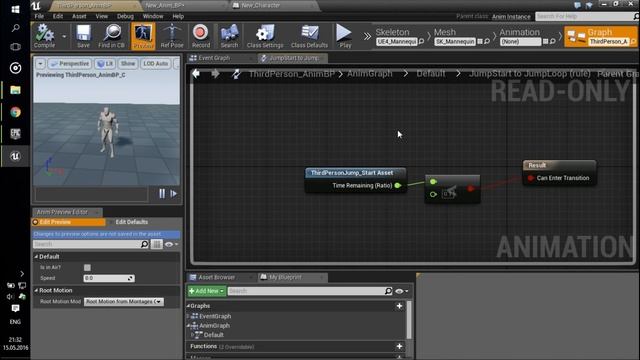The image size is (640, 360).
Task: Click the Search For Help field
Action: [x=584, y=16]
